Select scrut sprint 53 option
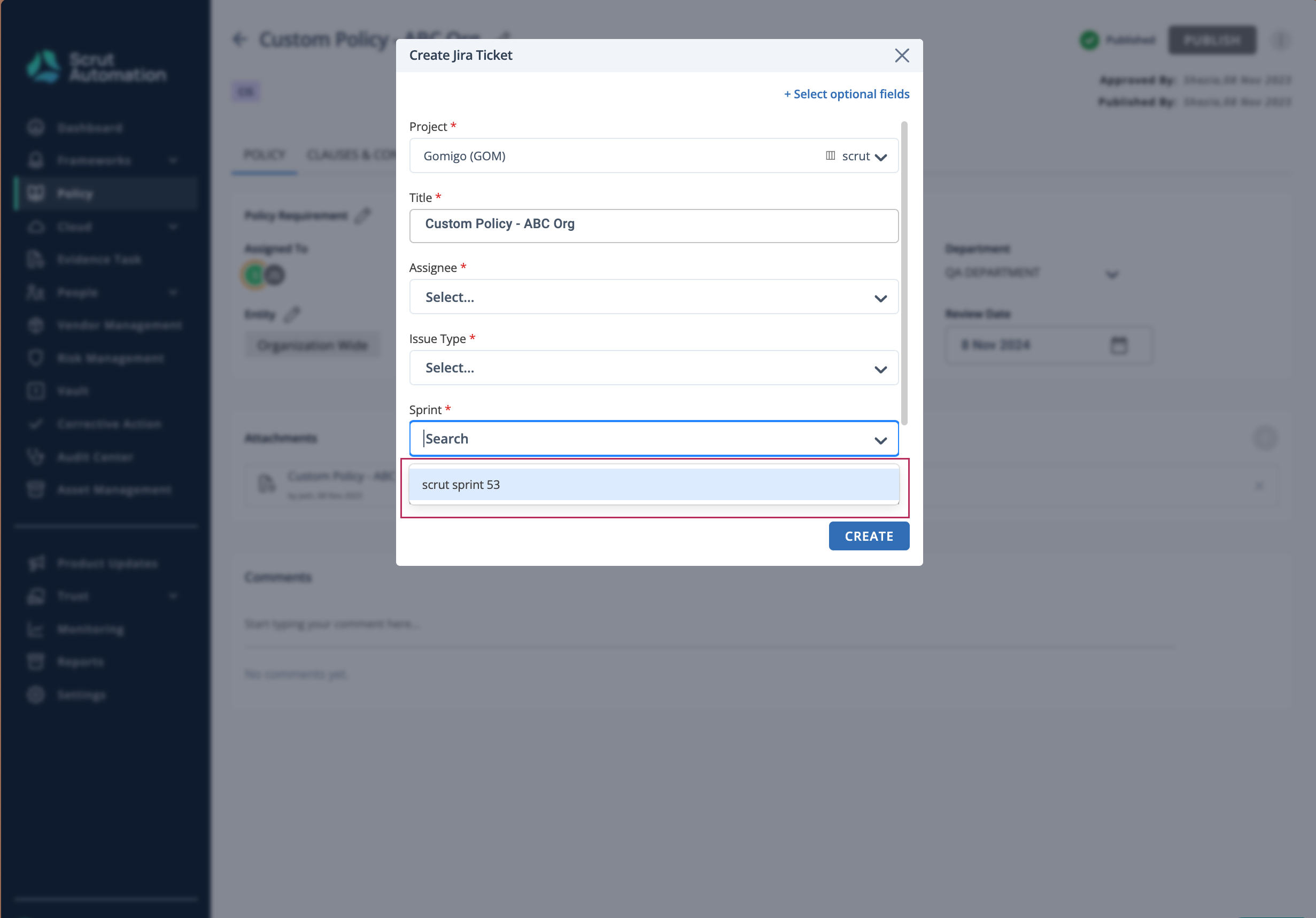 (x=653, y=485)
